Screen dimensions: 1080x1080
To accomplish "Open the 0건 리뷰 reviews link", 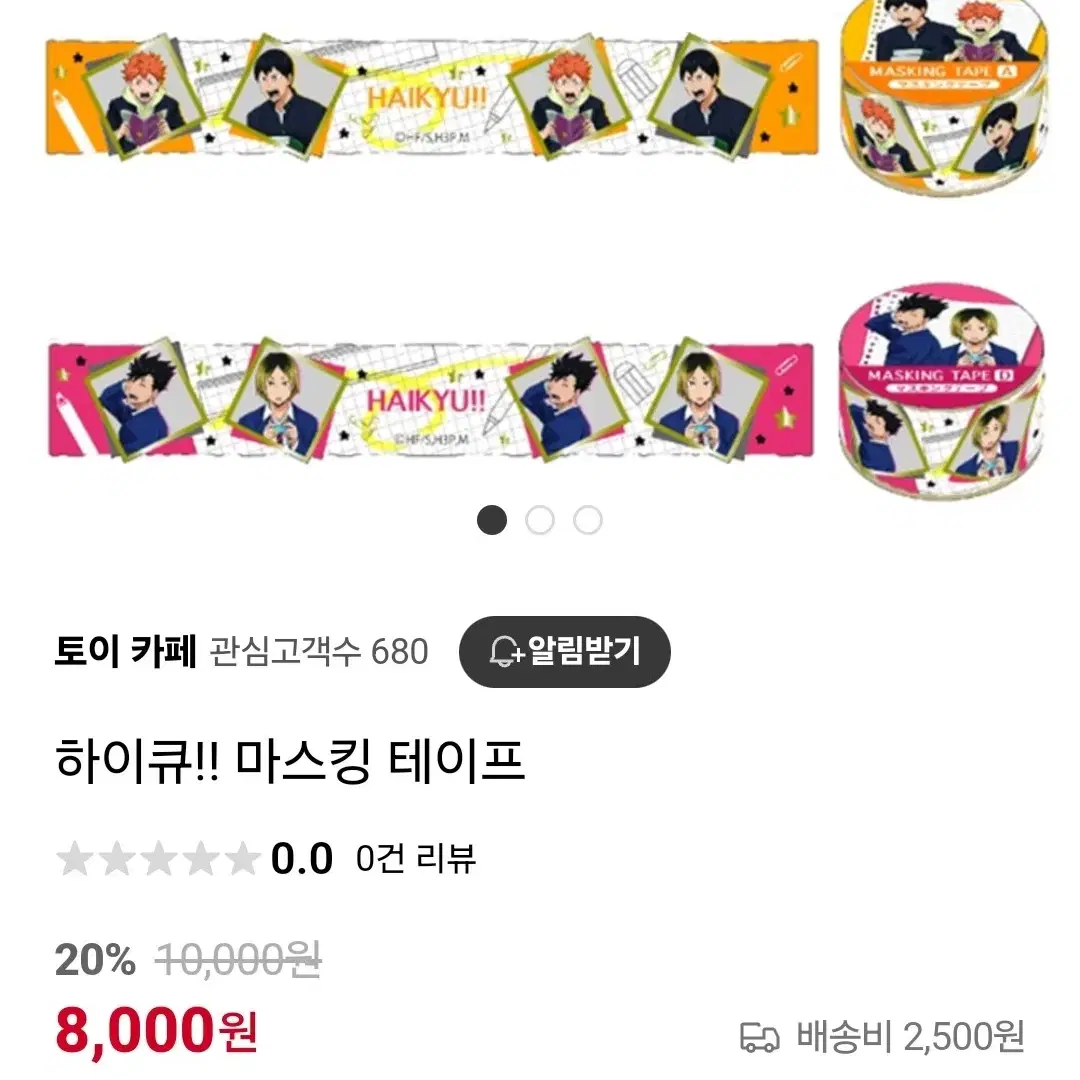I will click(x=415, y=859).
